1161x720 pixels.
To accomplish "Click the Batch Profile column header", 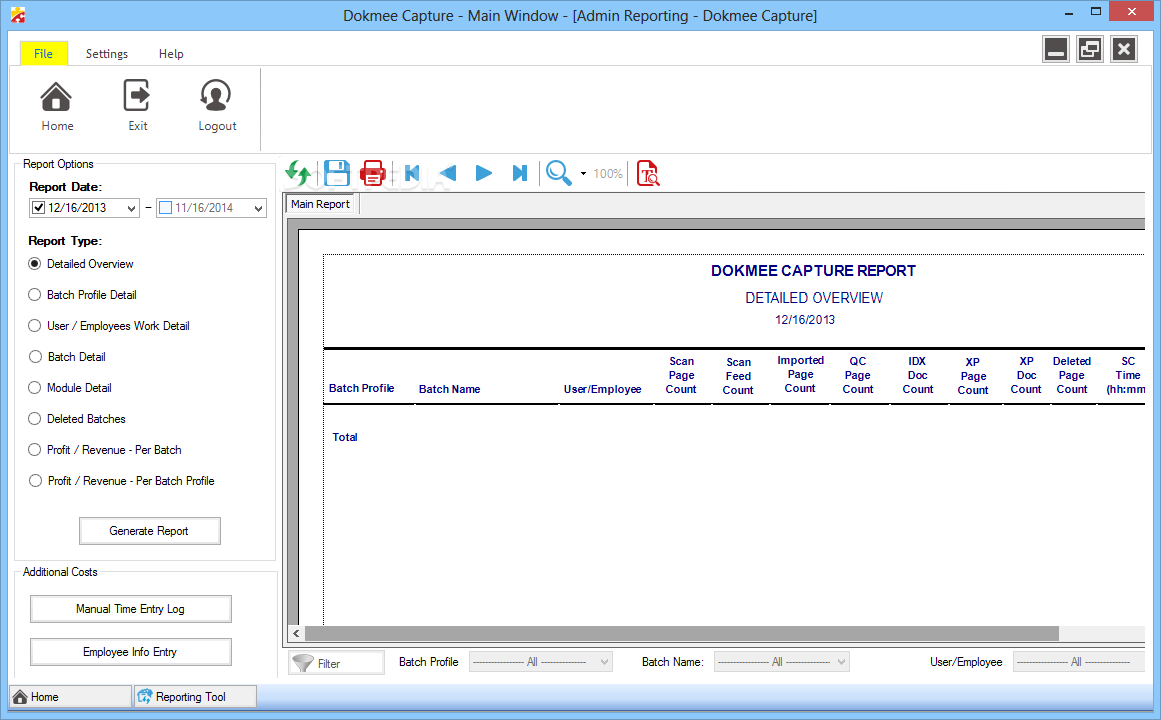I will [x=361, y=388].
